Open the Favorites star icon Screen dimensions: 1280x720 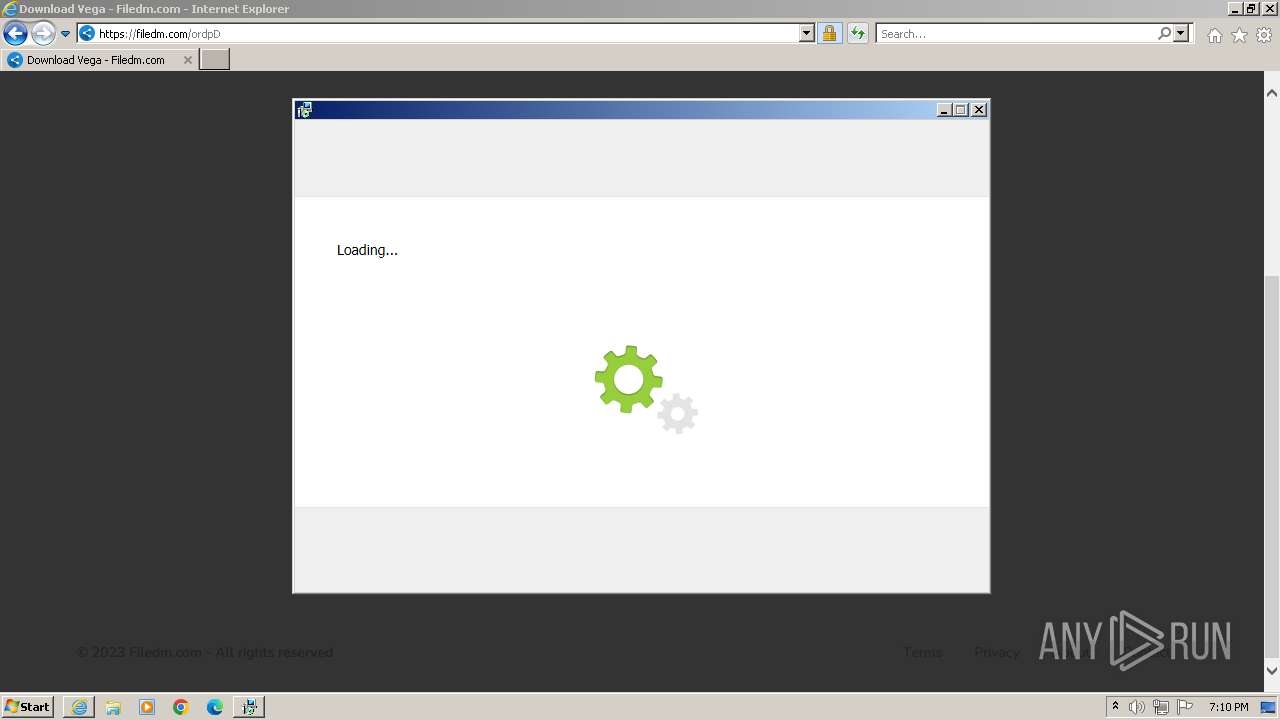(x=1239, y=35)
